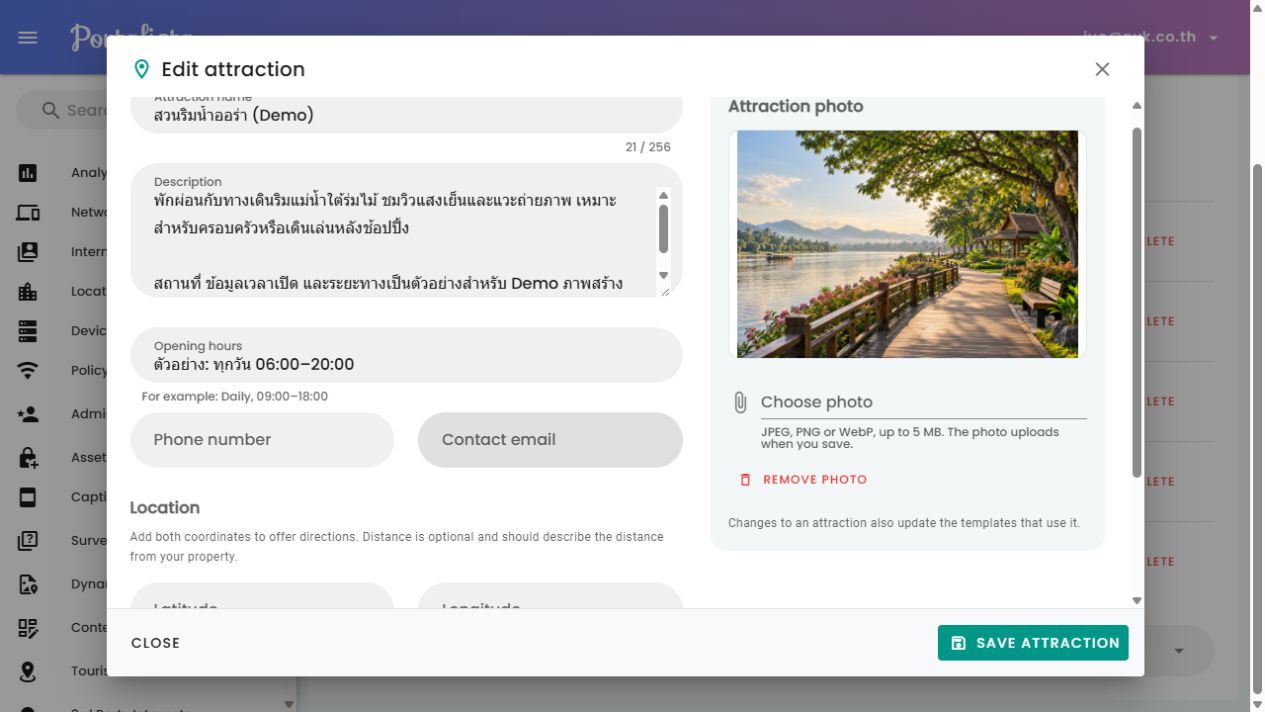Click the CLOSE button in dialog footer

click(156, 643)
